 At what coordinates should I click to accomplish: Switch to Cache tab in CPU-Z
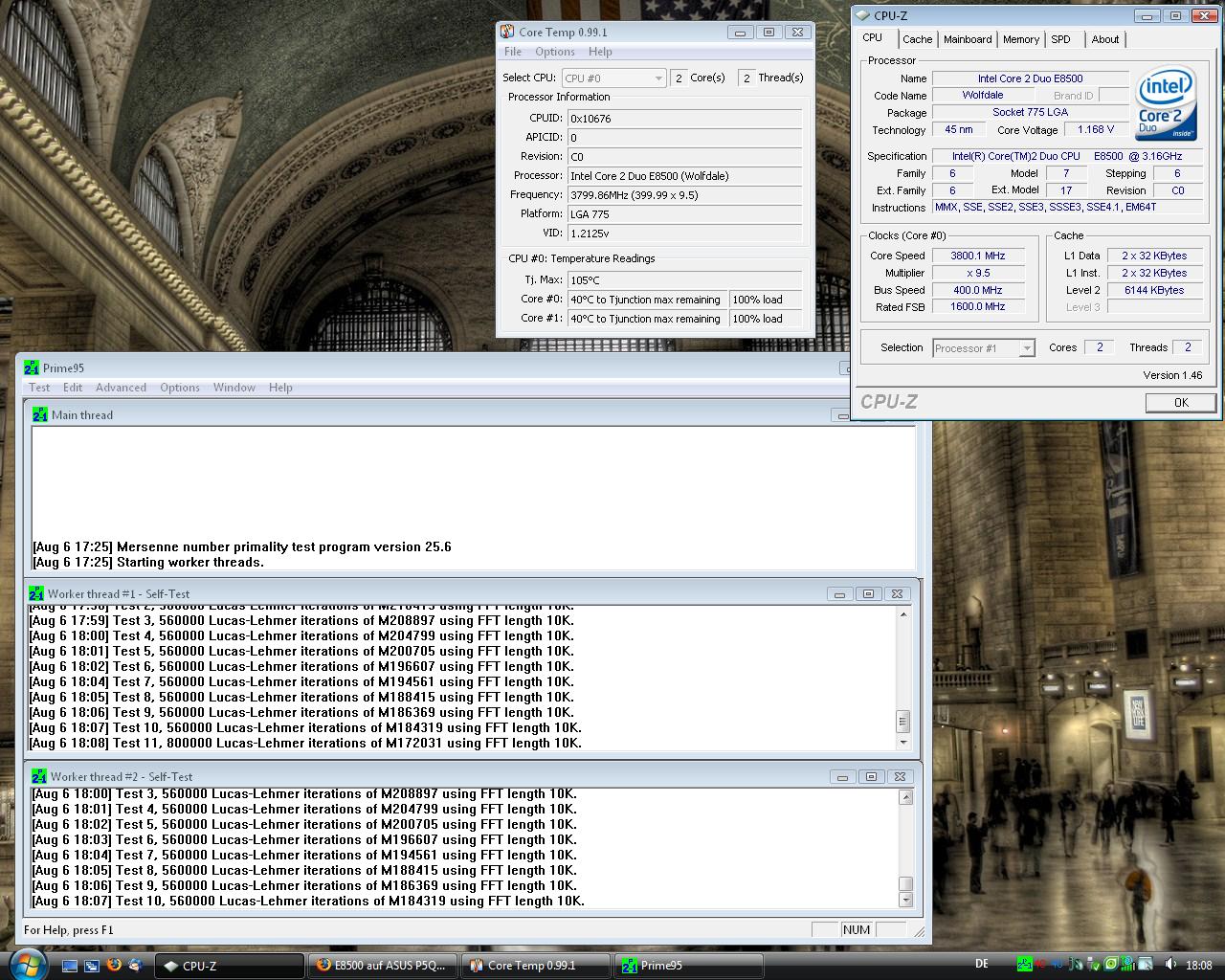pos(917,39)
